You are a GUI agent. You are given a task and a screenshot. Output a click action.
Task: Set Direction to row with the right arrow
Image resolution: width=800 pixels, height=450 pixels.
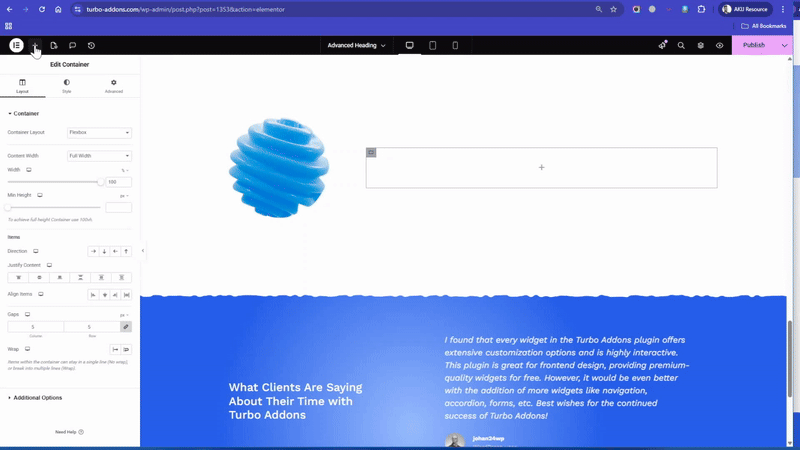pos(93,251)
